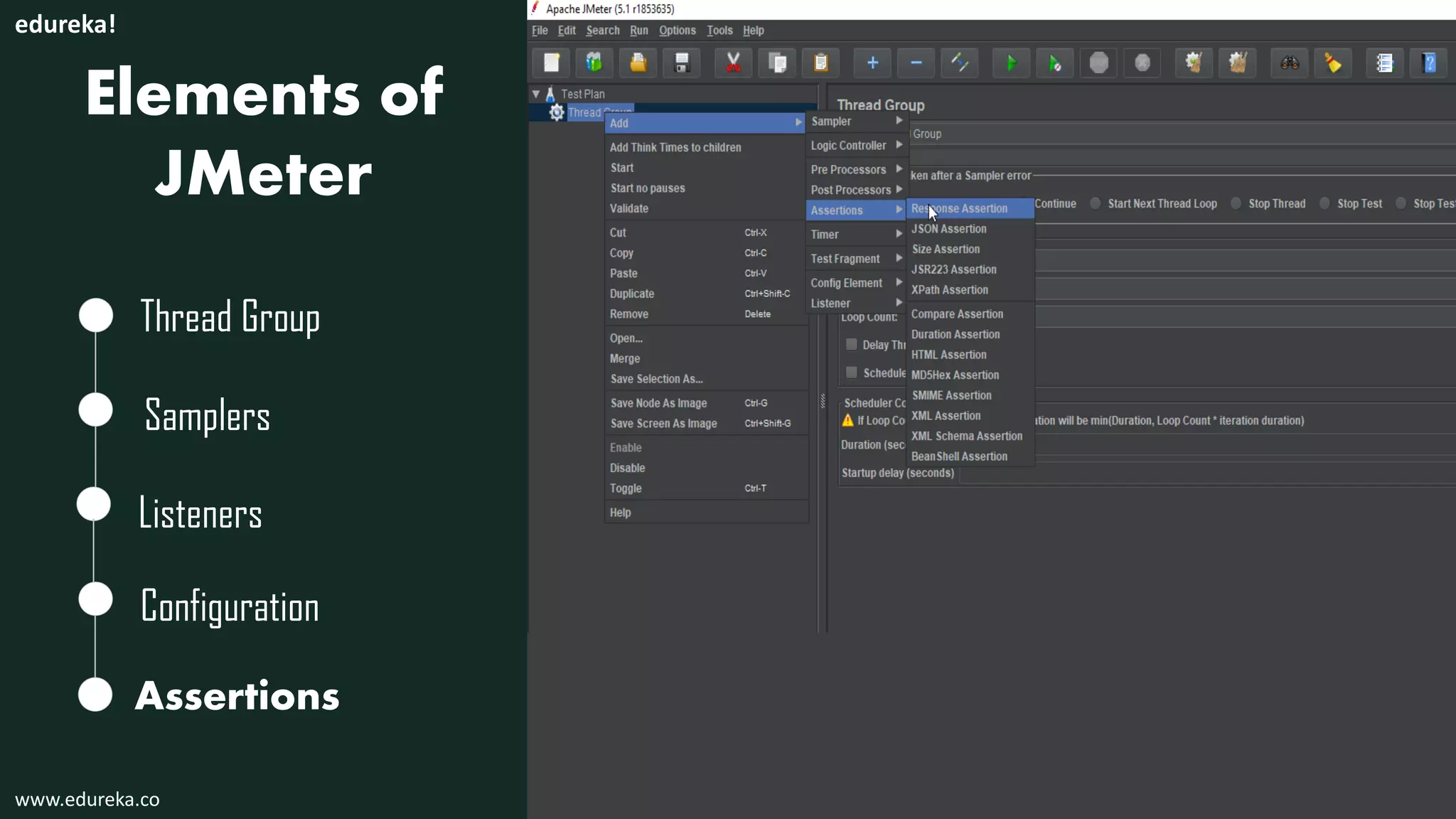Expand the Sampler submenu

(x=857, y=122)
